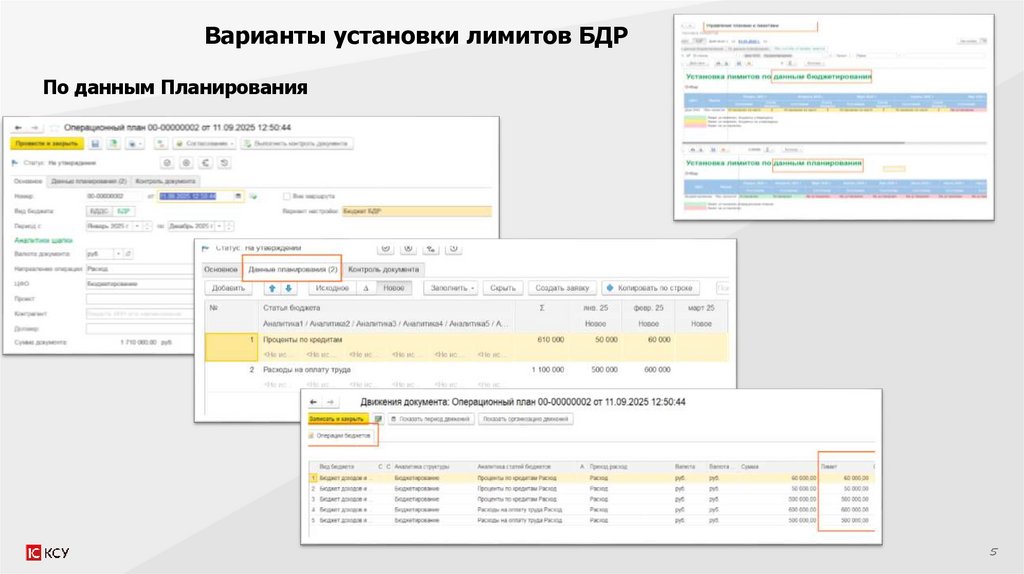Click the Контрагент input field
Image resolution: width=1024 pixels, height=574 pixels.
(x=140, y=313)
